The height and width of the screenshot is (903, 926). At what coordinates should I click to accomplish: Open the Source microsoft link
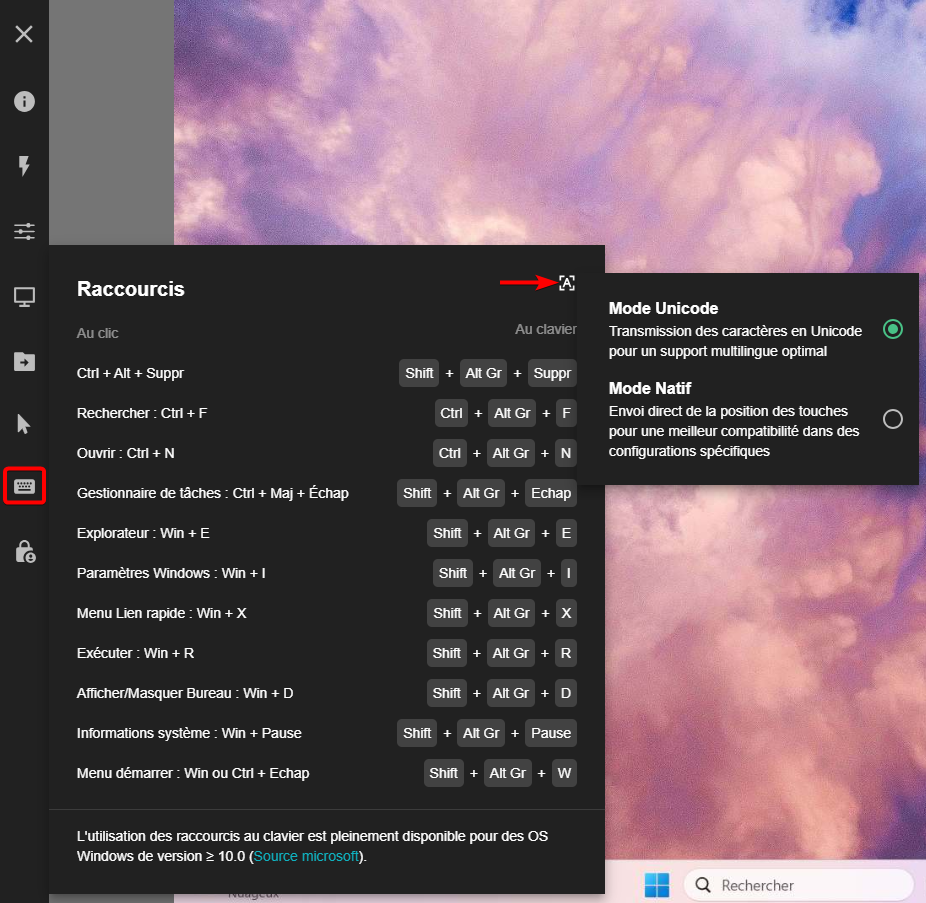tap(305, 856)
